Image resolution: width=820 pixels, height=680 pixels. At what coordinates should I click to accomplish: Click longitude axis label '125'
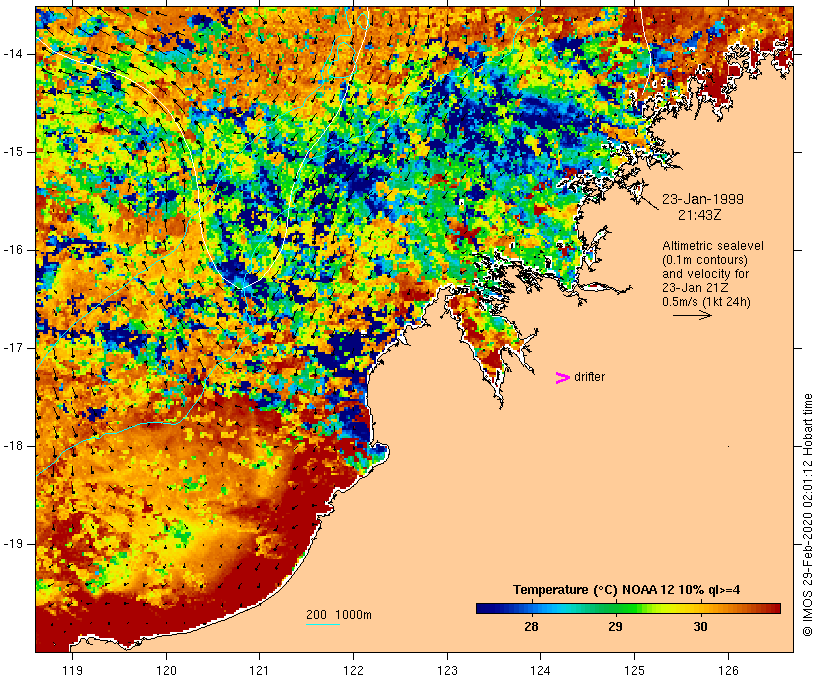635,670
